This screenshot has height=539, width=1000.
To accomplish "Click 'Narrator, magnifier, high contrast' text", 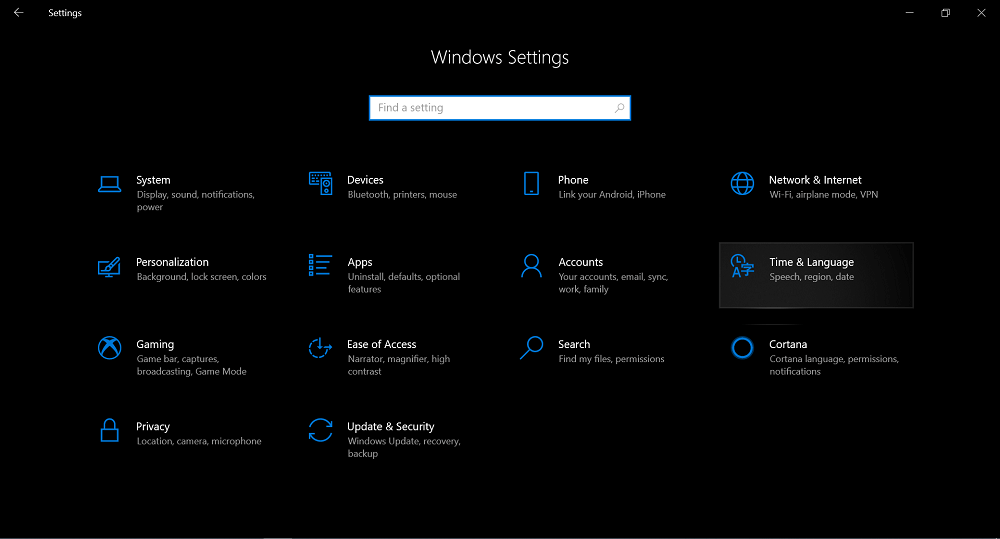I will pyautogui.click(x=399, y=365).
